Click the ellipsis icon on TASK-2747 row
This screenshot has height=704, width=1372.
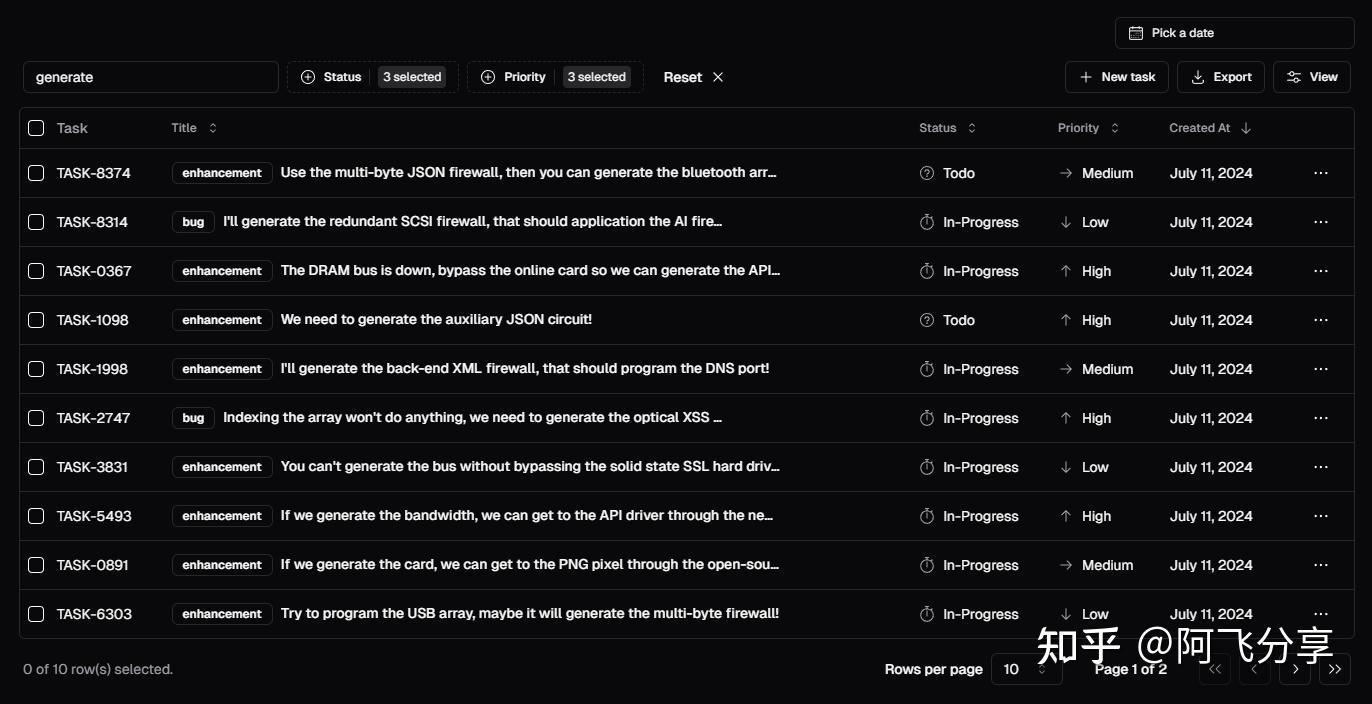coord(1321,418)
